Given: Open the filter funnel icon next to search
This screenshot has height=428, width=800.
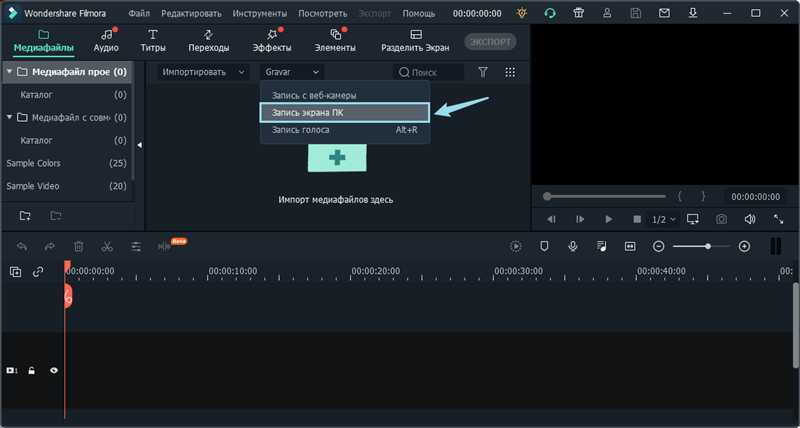Looking at the screenshot, I should (x=483, y=72).
